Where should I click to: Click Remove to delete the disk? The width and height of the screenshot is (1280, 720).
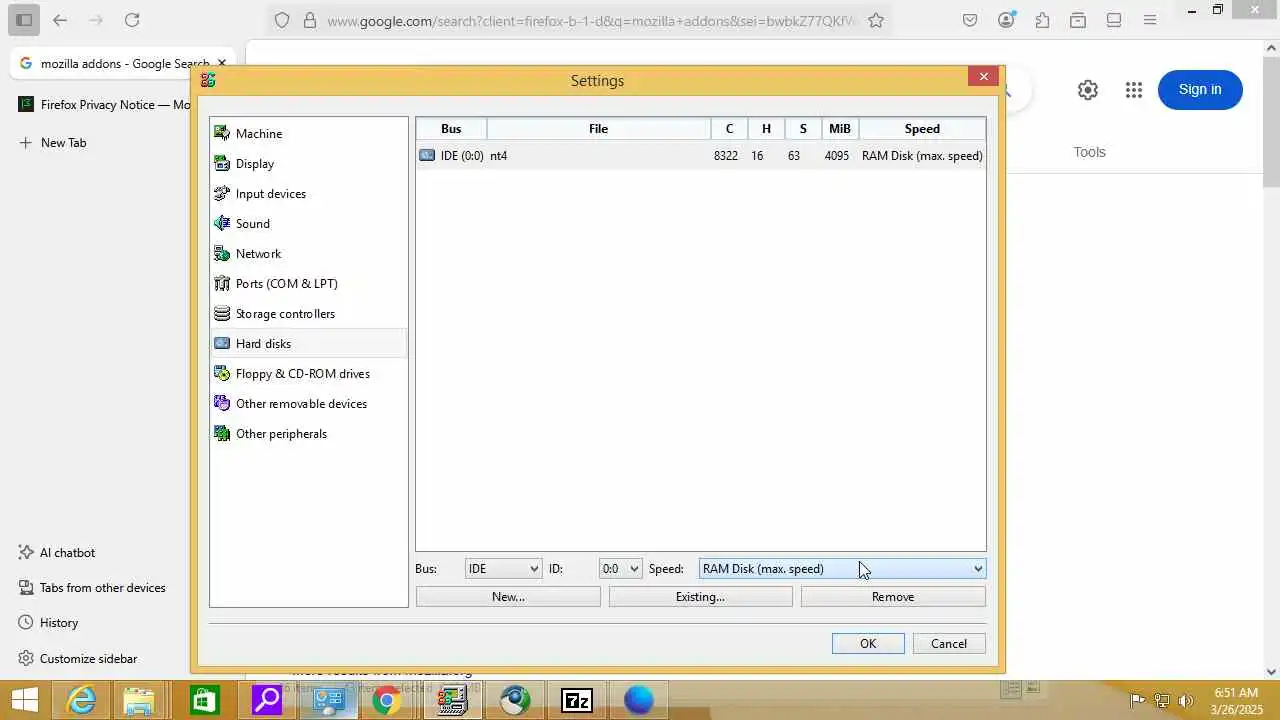pyautogui.click(x=893, y=596)
